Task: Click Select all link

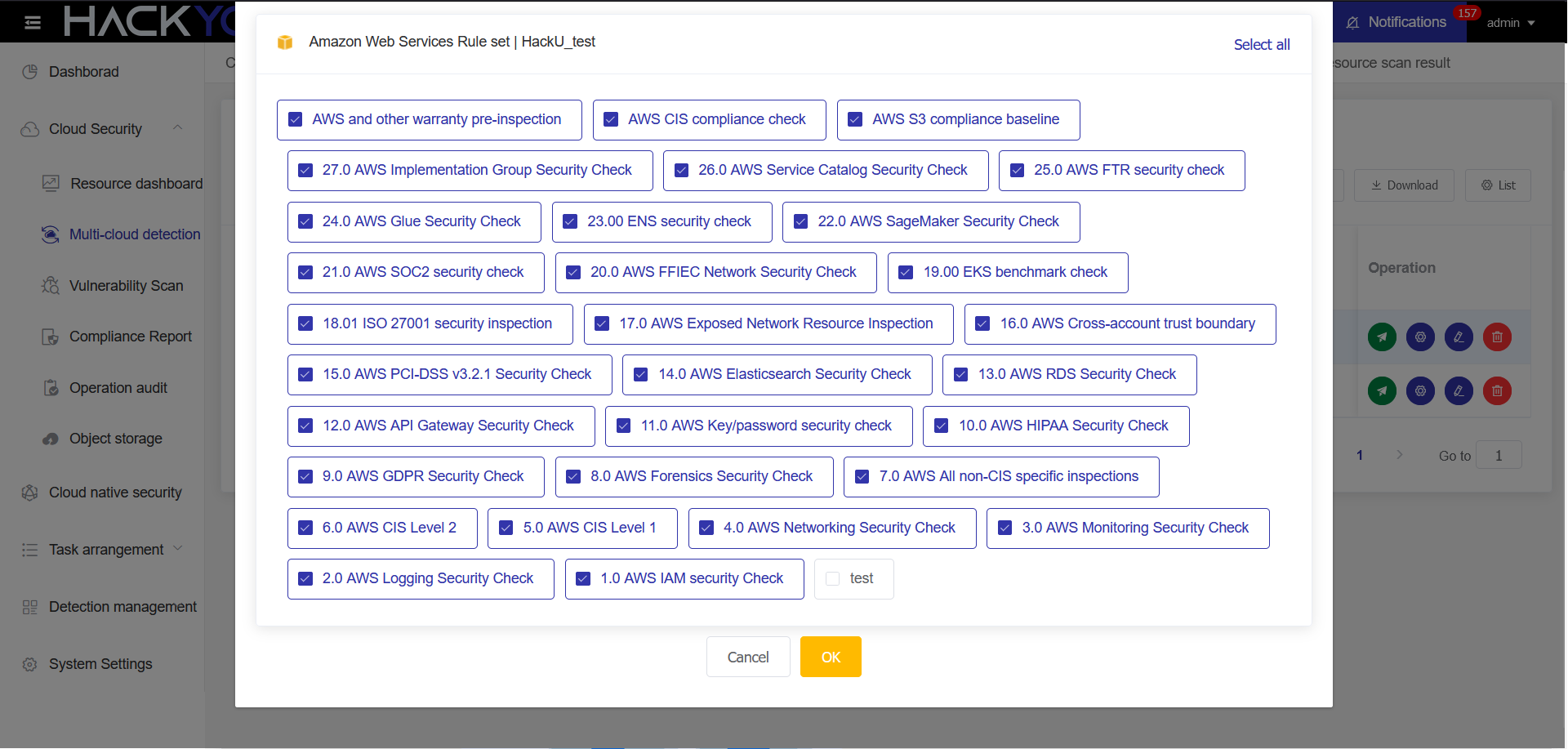Action: 1262,45
